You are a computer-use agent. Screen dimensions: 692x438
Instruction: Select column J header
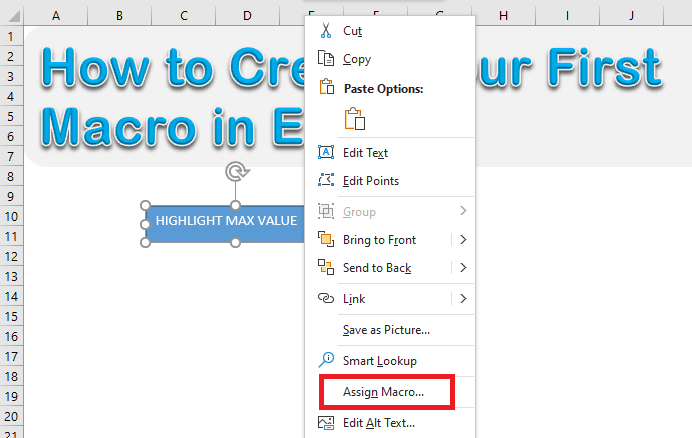coord(631,16)
